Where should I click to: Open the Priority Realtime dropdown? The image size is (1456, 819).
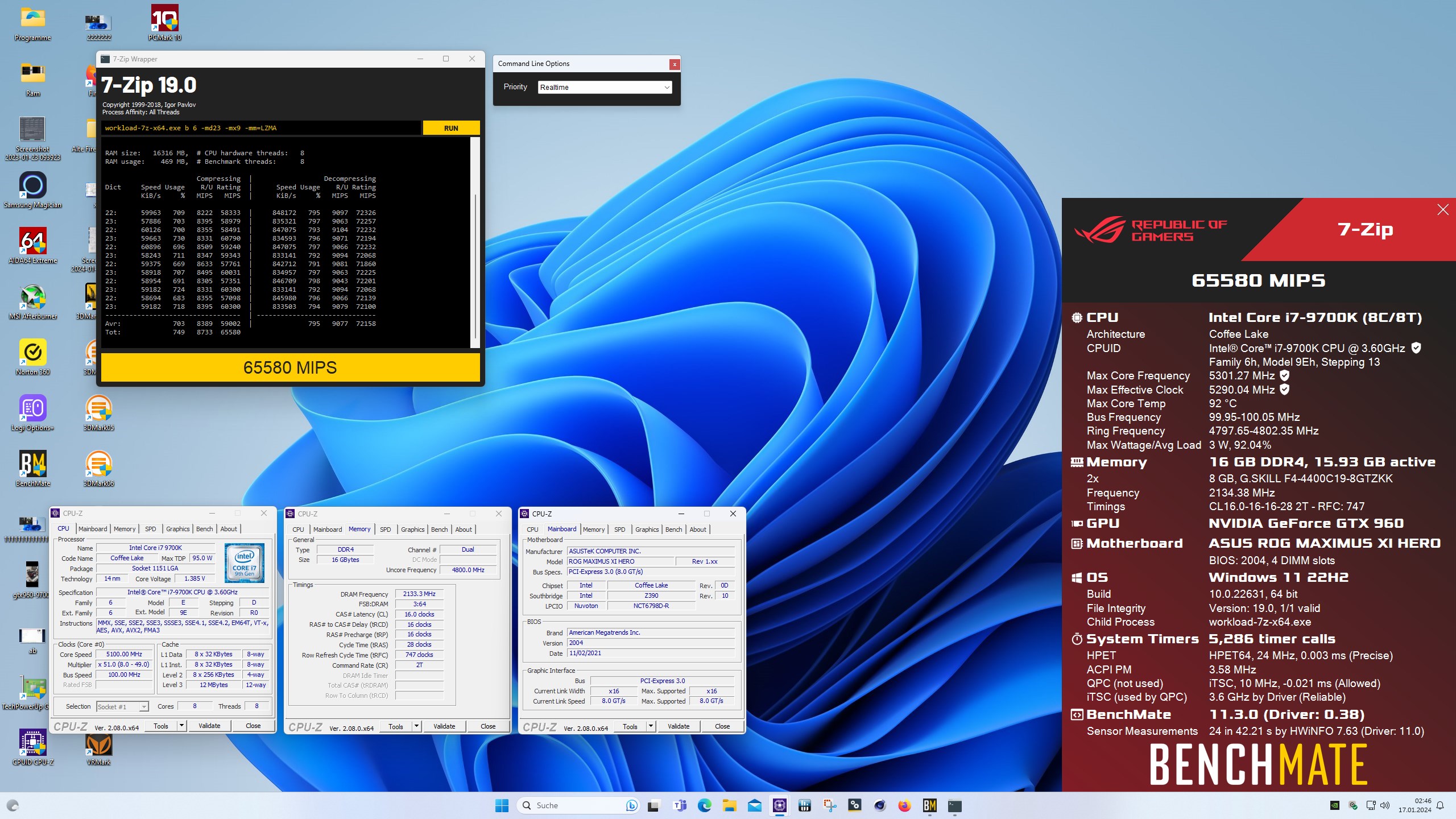pyautogui.click(x=605, y=87)
